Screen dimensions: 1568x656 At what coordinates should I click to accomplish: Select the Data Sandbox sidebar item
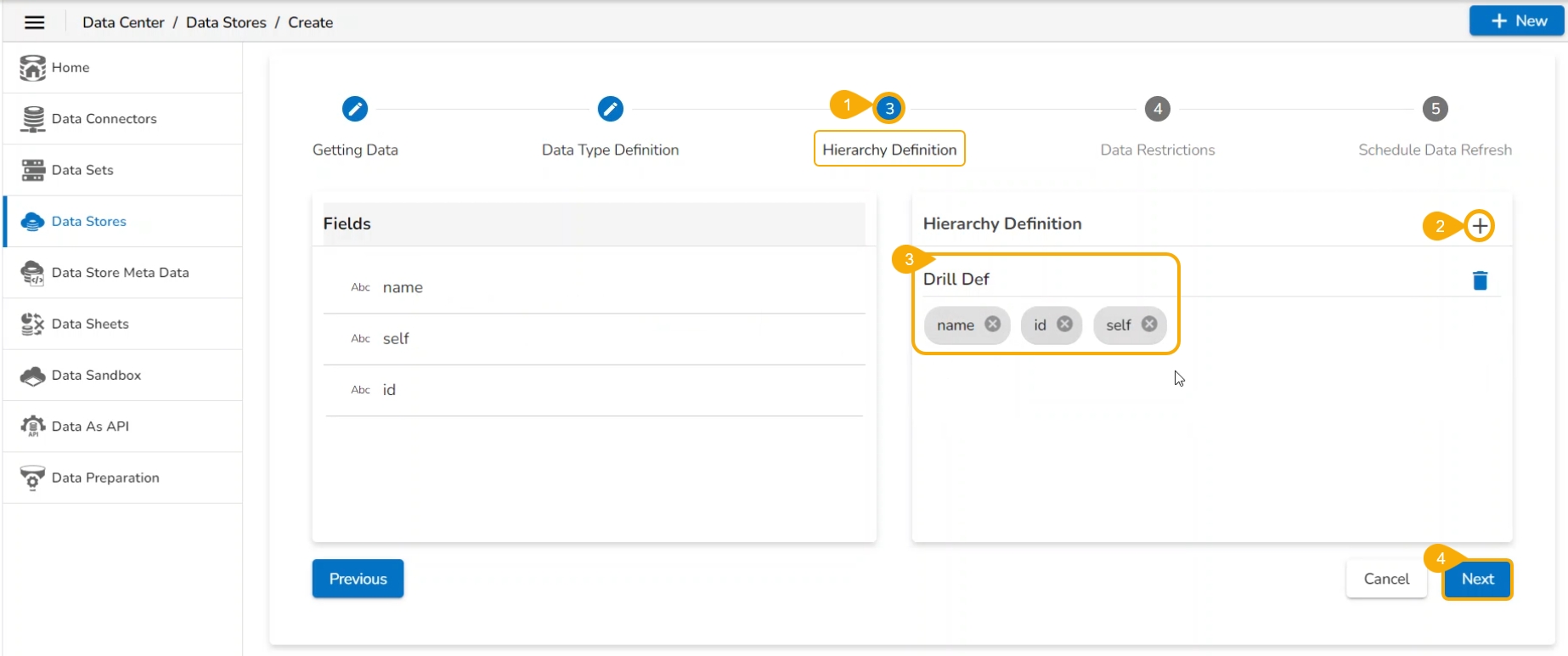coord(96,376)
